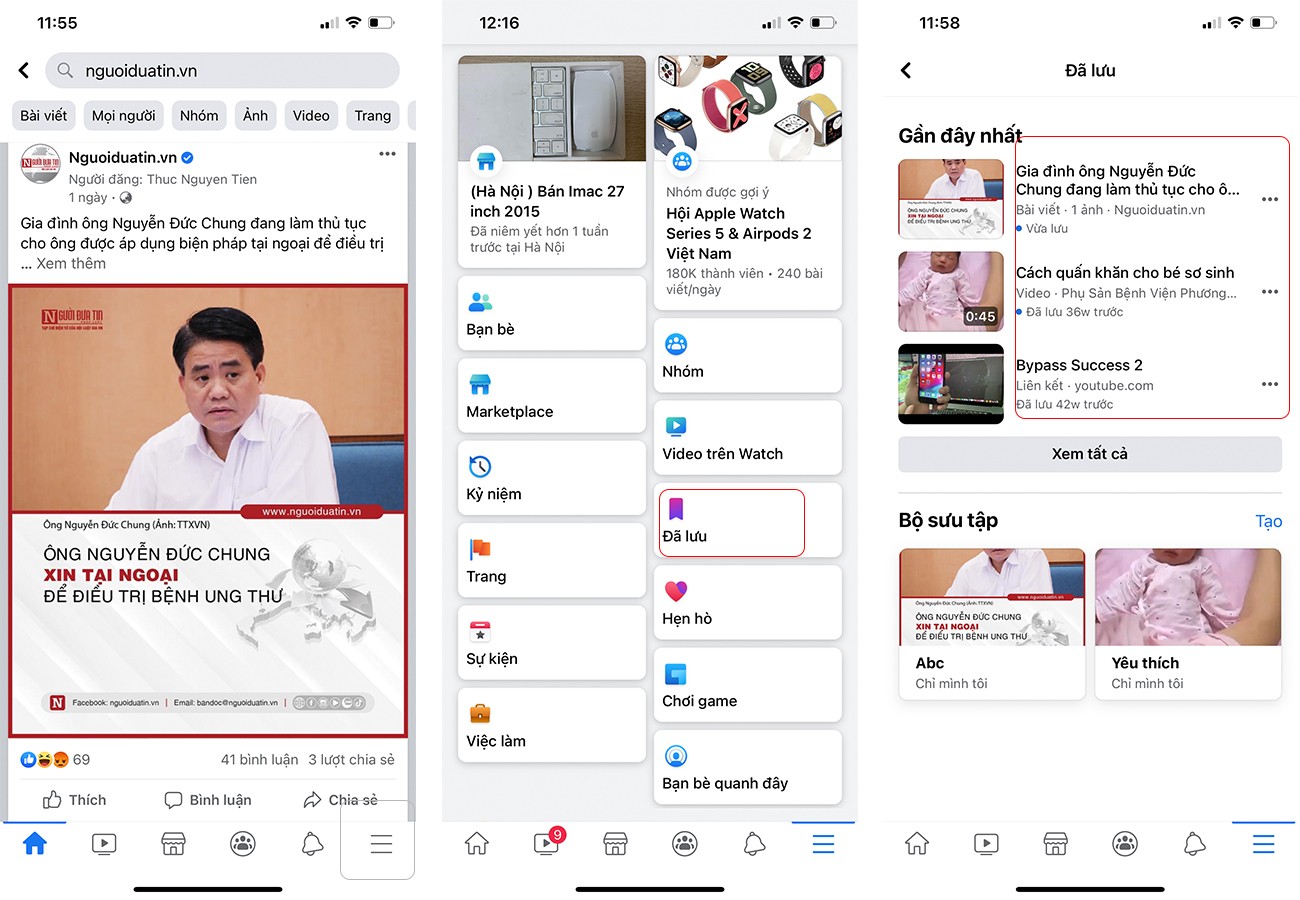The width and height of the screenshot is (1300, 900).
Task: Open the baby video thumbnail with 0:45
Action: pyautogui.click(x=951, y=291)
